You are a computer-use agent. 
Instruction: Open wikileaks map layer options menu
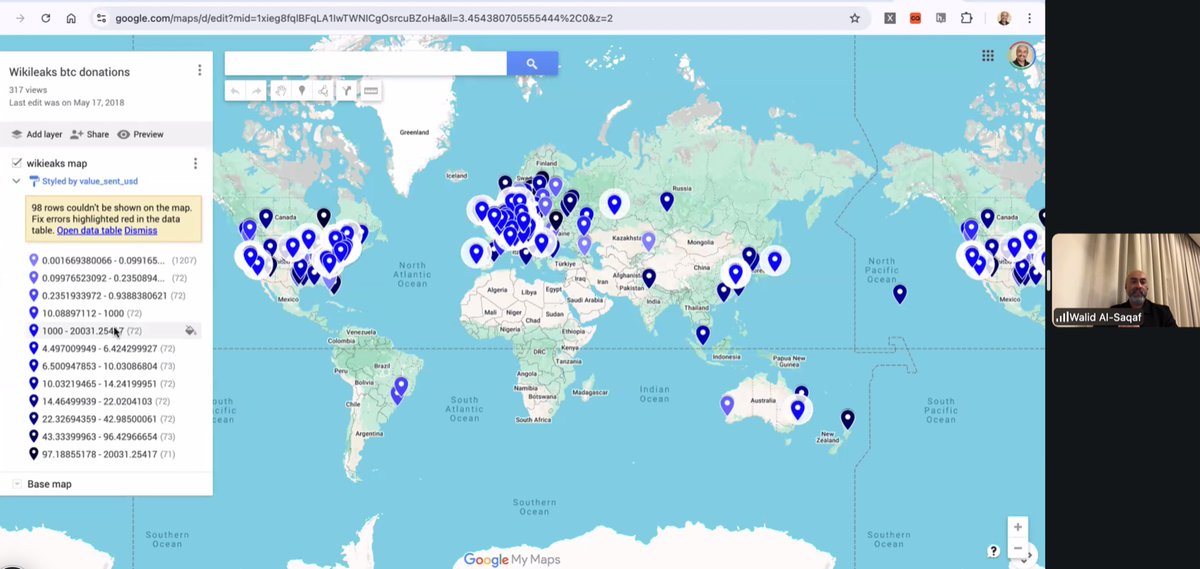pyautogui.click(x=195, y=163)
